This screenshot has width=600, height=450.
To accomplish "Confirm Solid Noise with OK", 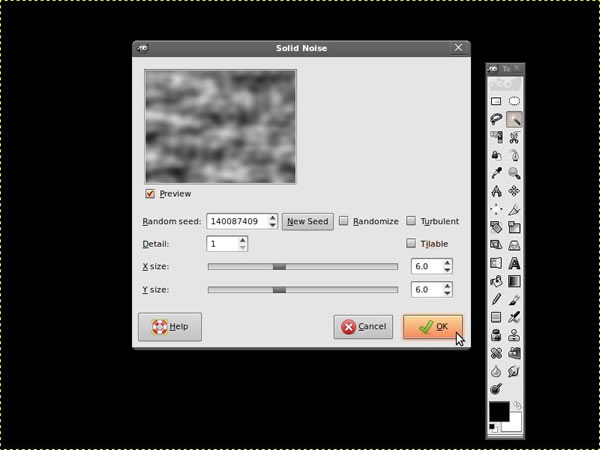I will 433,327.
